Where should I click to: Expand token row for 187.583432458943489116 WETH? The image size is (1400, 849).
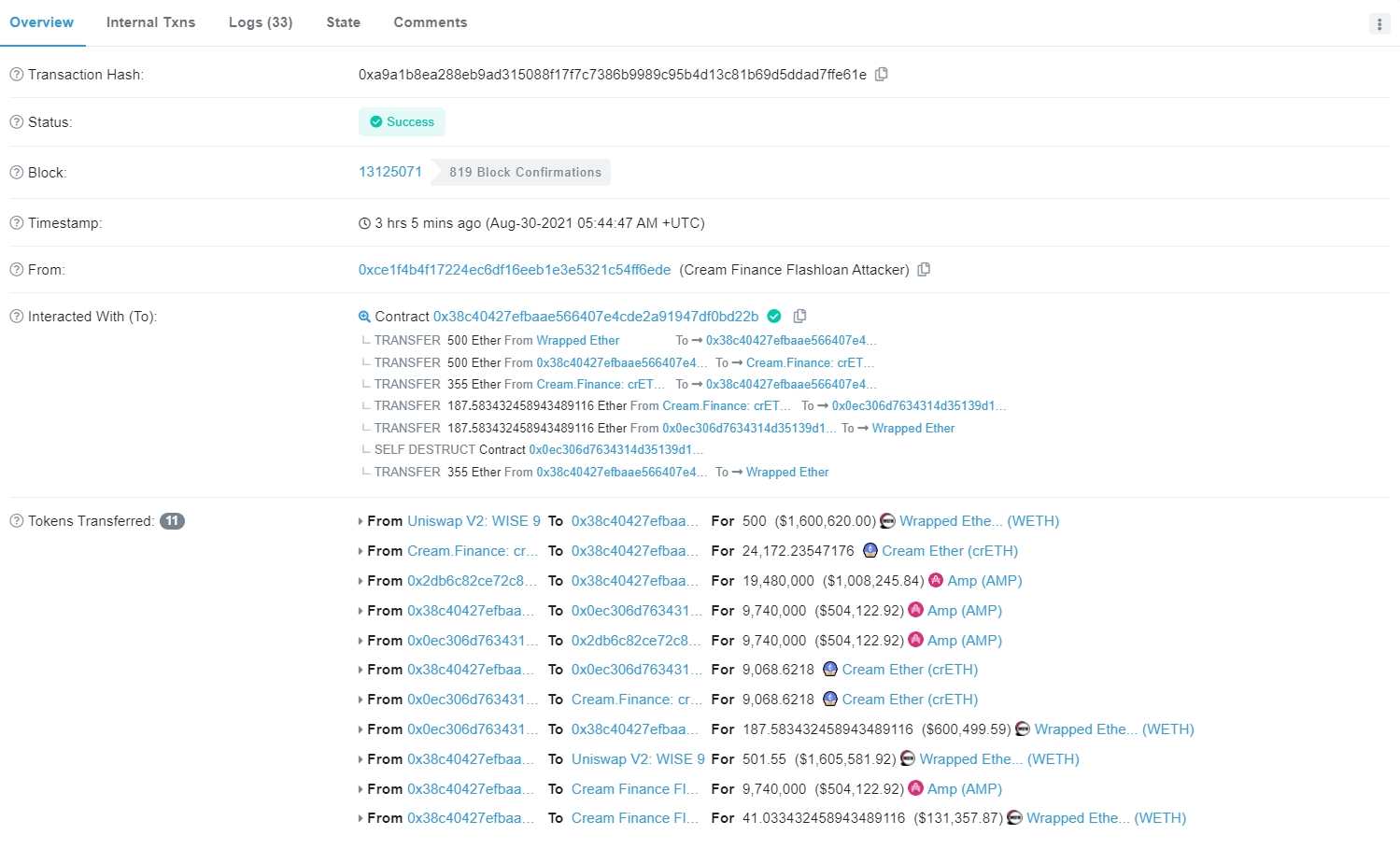coord(361,729)
